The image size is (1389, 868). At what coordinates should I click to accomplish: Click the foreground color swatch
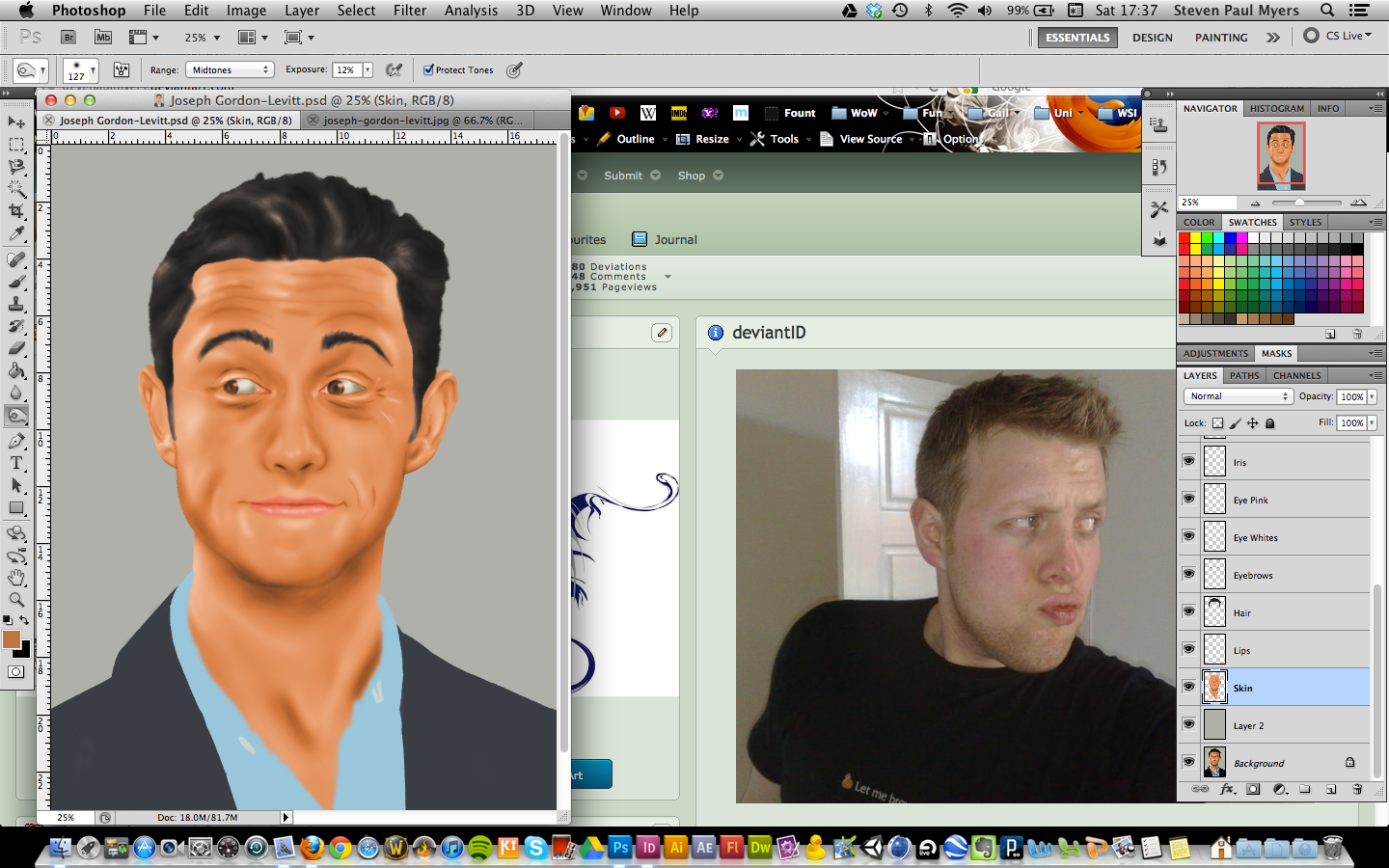pos(11,639)
